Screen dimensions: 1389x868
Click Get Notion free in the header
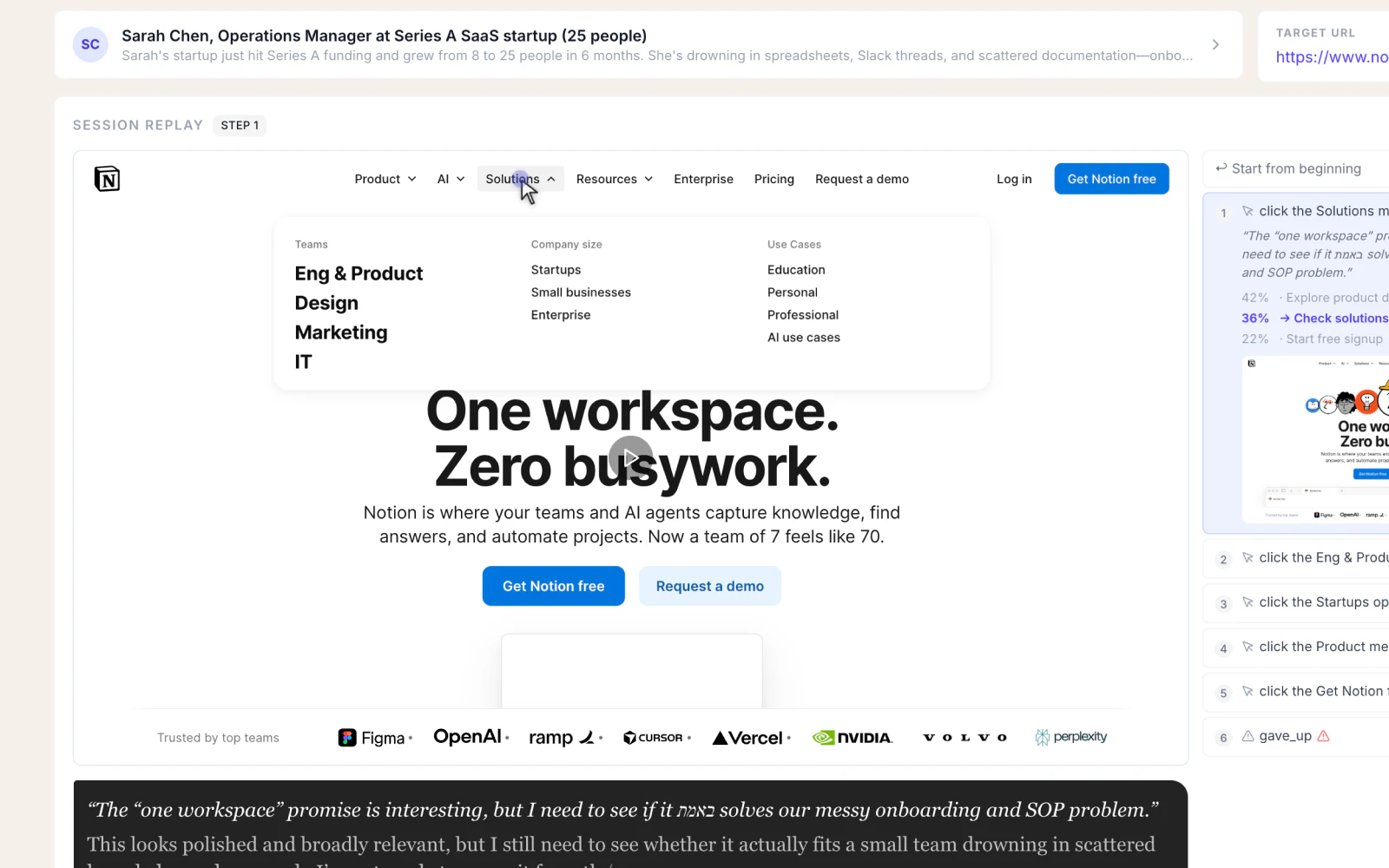coord(1111,179)
